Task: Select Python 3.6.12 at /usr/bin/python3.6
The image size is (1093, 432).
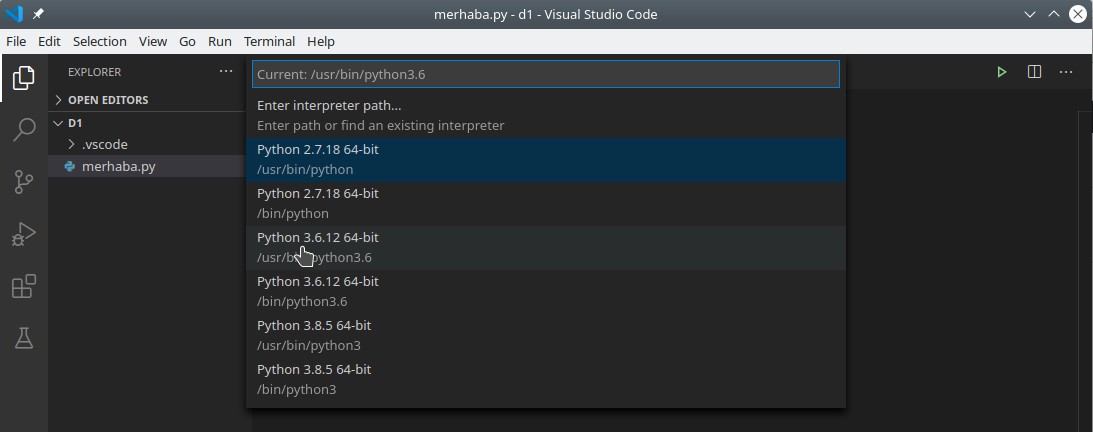Action: [546, 247]
